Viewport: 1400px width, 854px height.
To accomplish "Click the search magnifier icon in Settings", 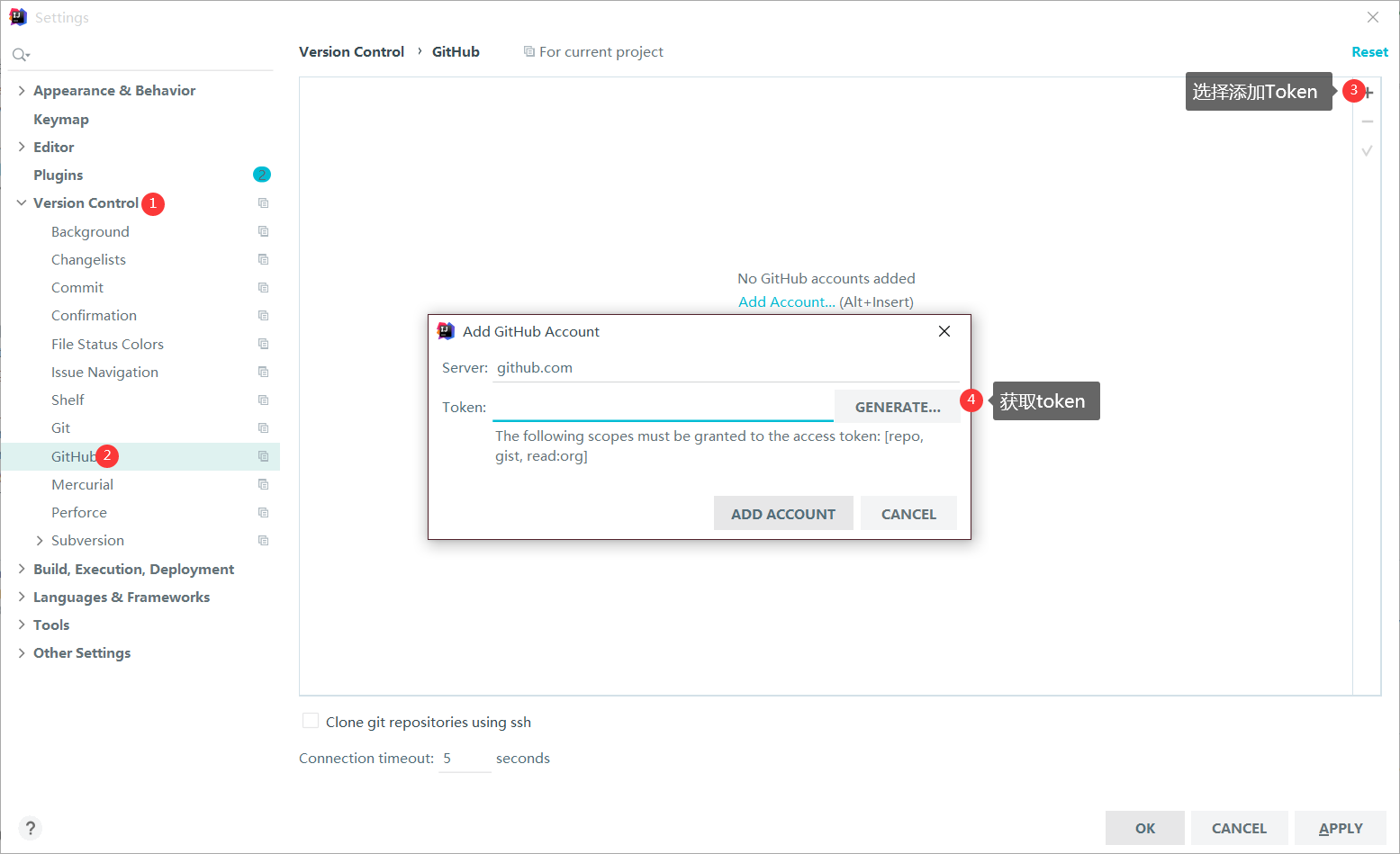I will pos(20,55).
